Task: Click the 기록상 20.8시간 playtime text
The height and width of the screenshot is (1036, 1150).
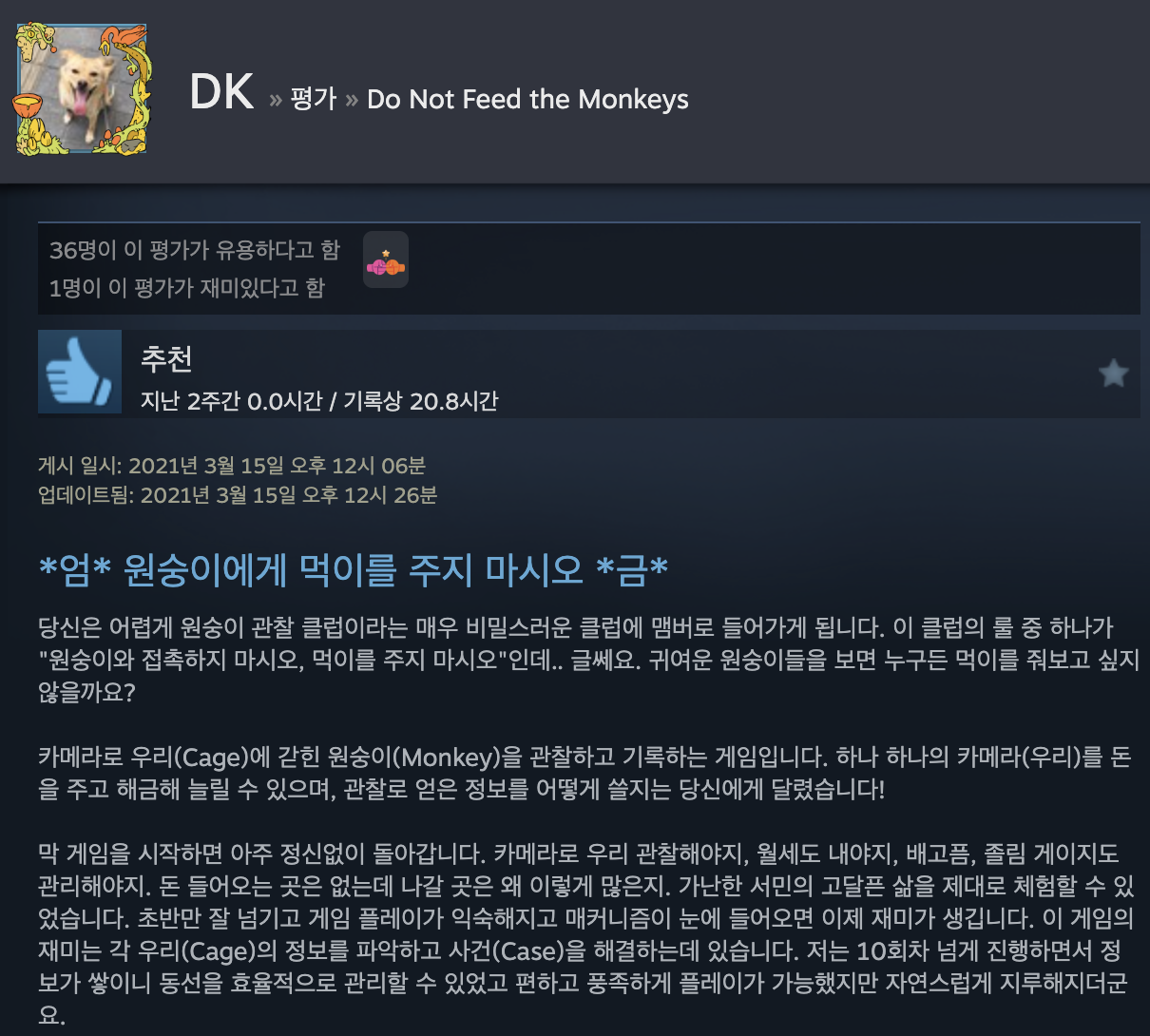Action: click(x=420, y=401)
